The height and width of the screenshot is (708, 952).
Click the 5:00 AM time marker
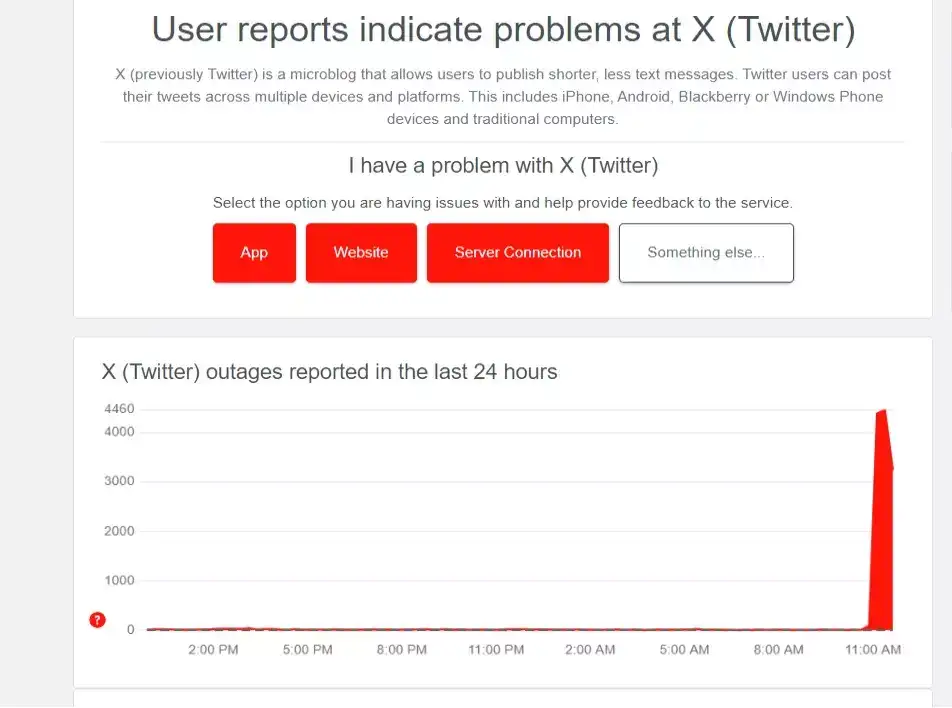[x=684, y=650]
